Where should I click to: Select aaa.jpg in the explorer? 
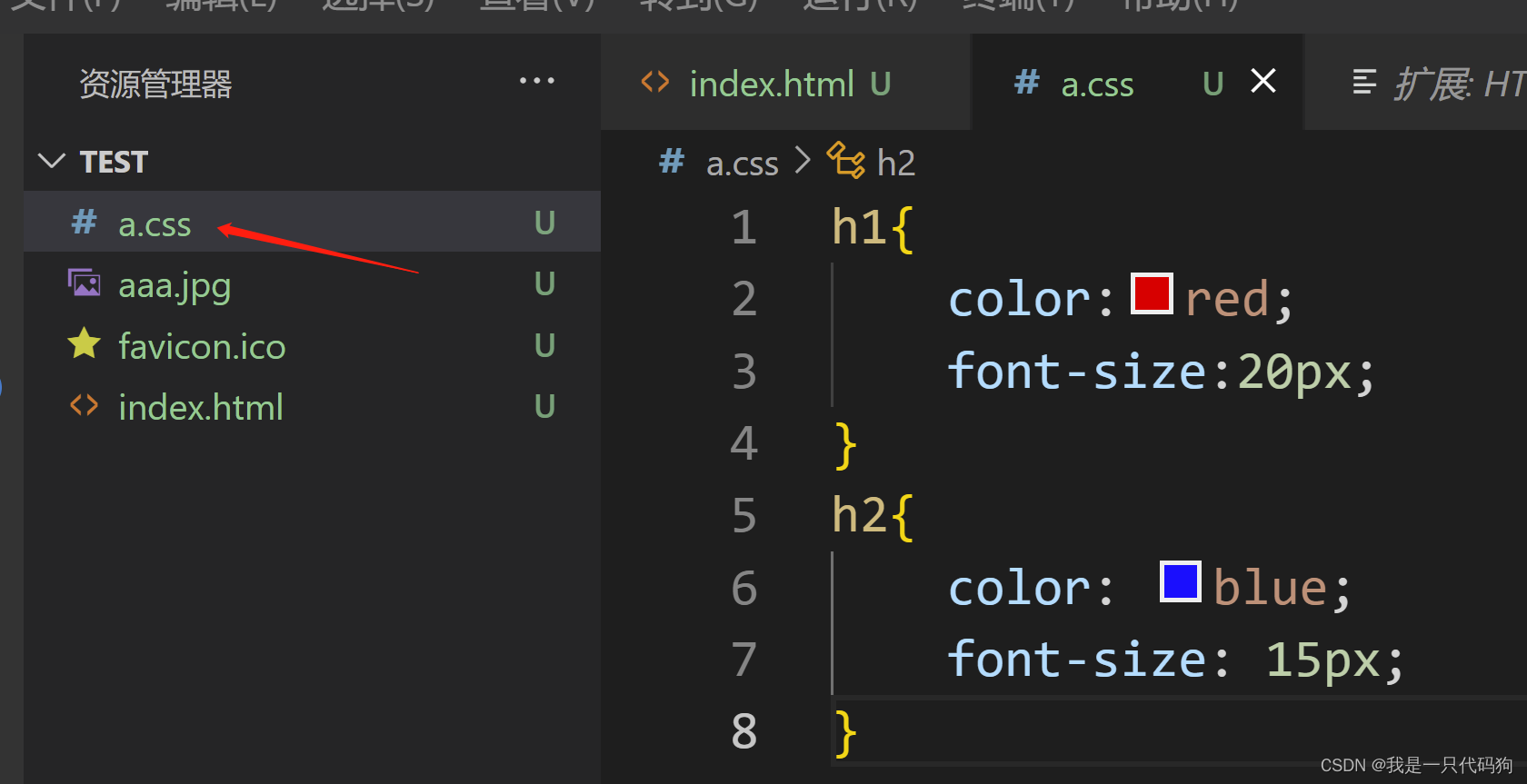tap(312, 284)
